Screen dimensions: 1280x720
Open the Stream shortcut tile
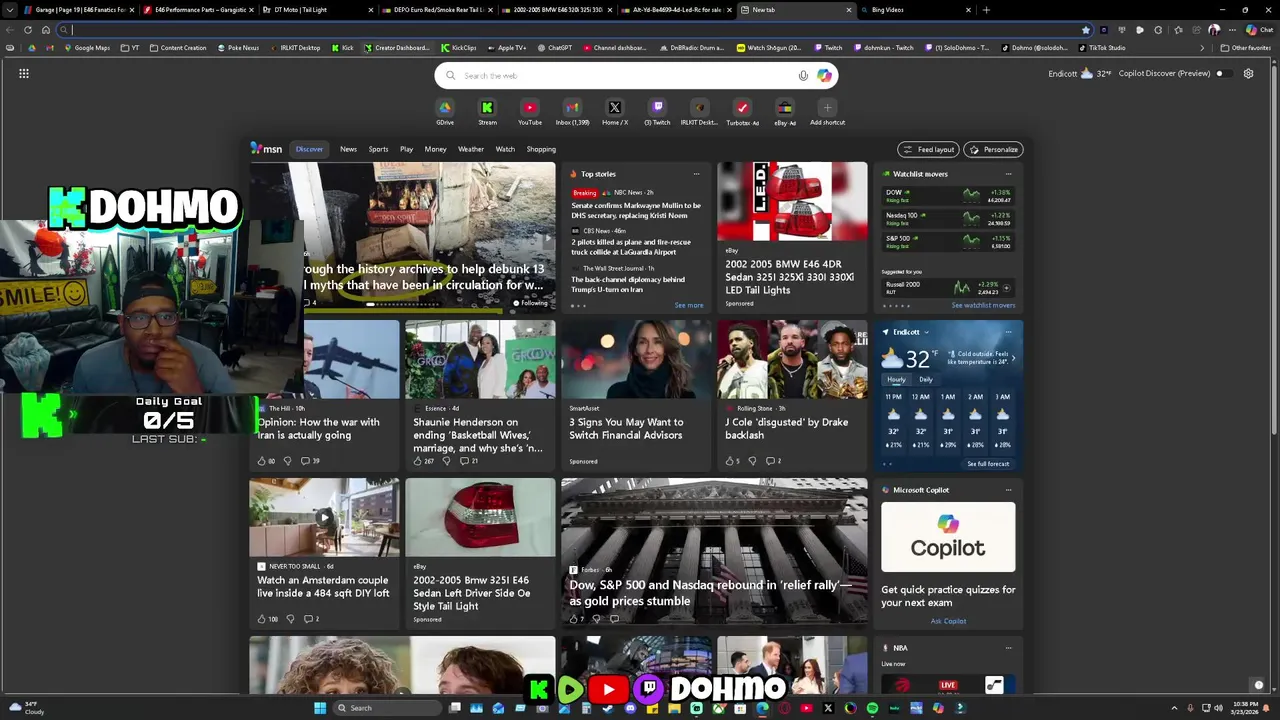[487, 112]
